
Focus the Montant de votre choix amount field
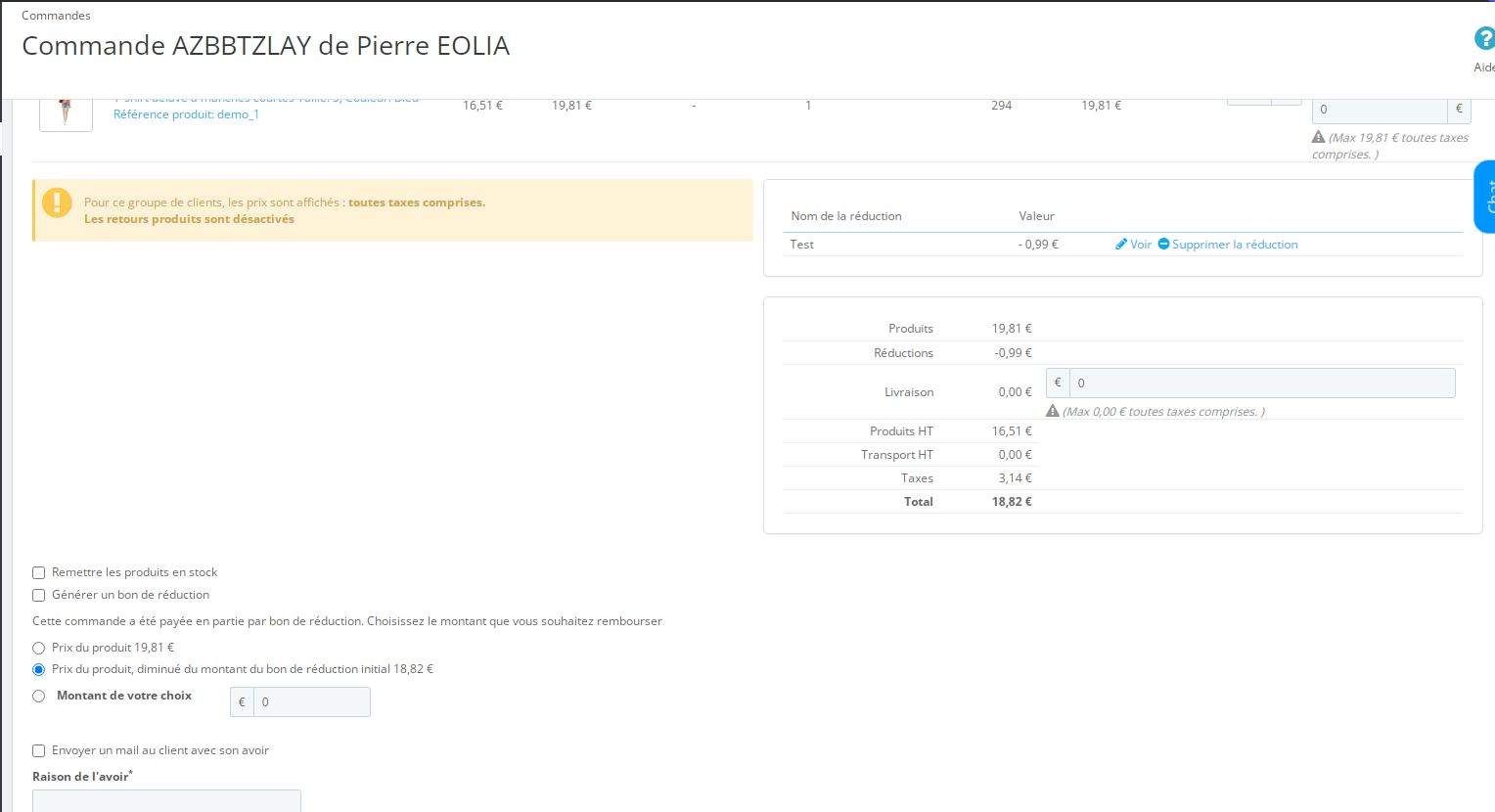click(312, 702)
